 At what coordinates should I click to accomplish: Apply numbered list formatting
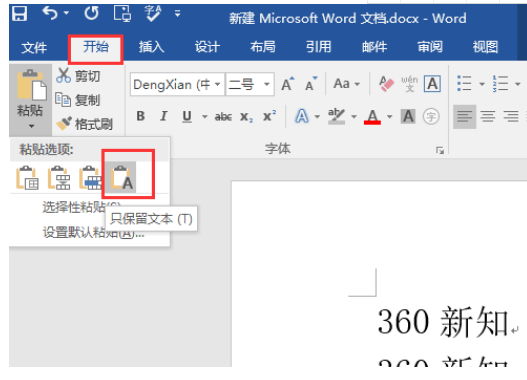(x=500, y=83)
